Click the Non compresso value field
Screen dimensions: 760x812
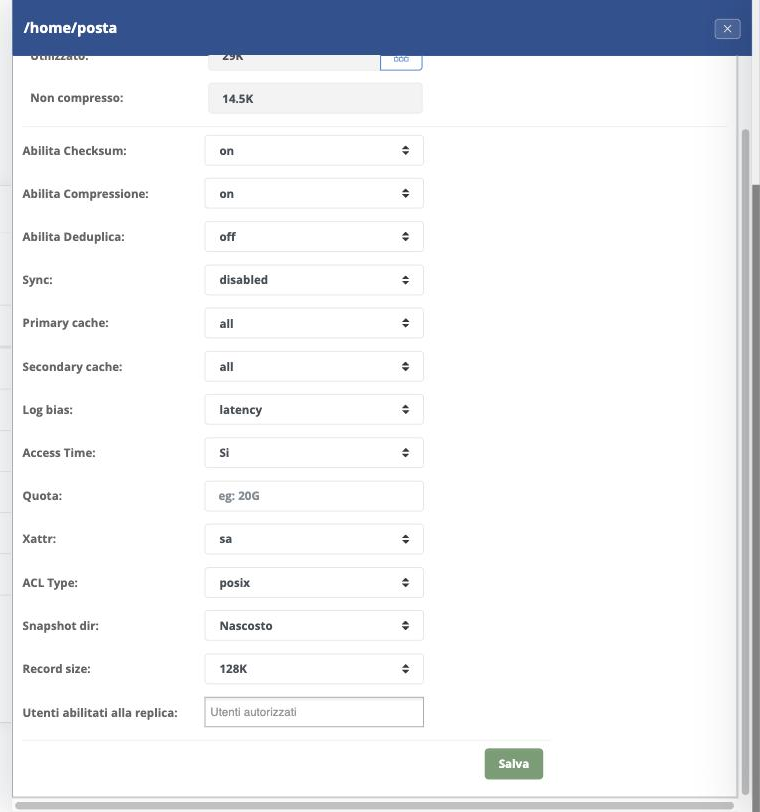pos(315,98)
